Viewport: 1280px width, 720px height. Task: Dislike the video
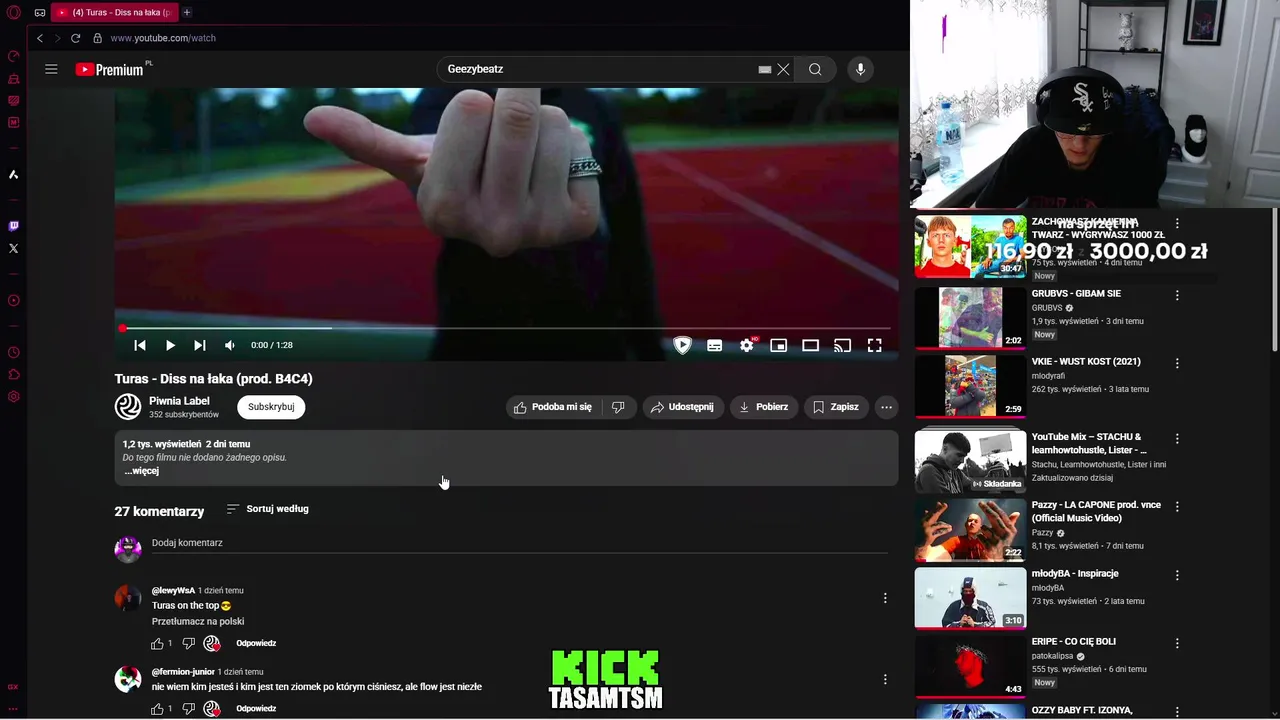pyautogui.click(x=618, y=407)
